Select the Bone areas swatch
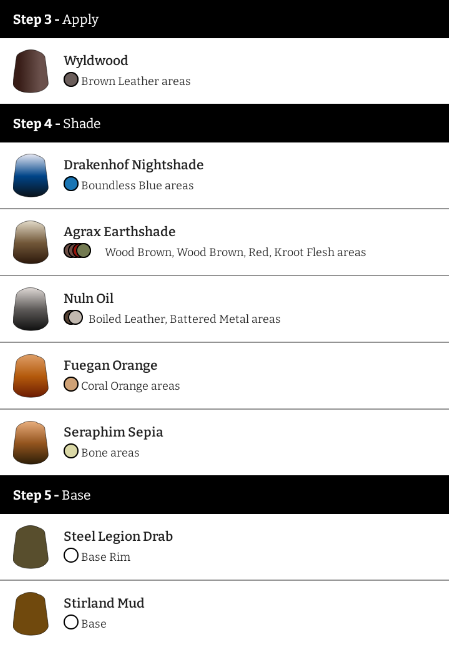Viewport: 449px width, 645px height. tap(71, 451)
